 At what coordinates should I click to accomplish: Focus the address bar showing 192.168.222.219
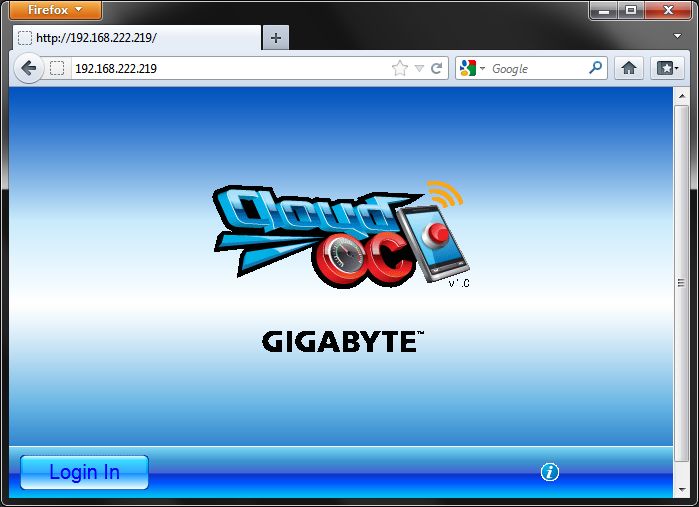point(232,68)
